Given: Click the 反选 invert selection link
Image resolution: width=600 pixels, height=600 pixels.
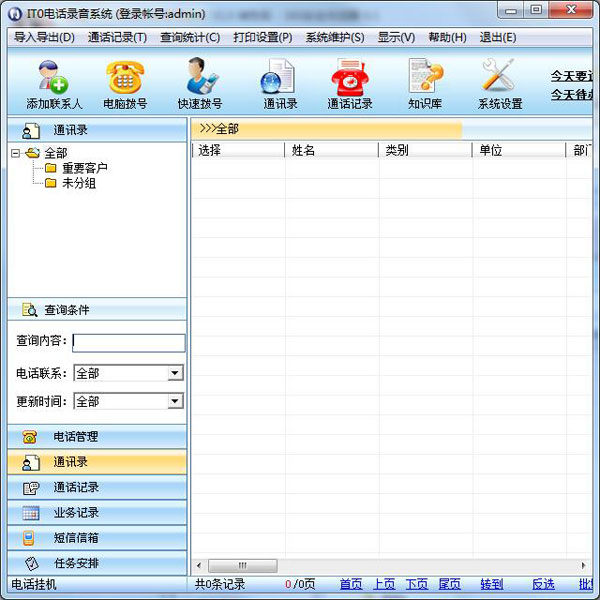Looking at the screenshot, I should (543, 584).
